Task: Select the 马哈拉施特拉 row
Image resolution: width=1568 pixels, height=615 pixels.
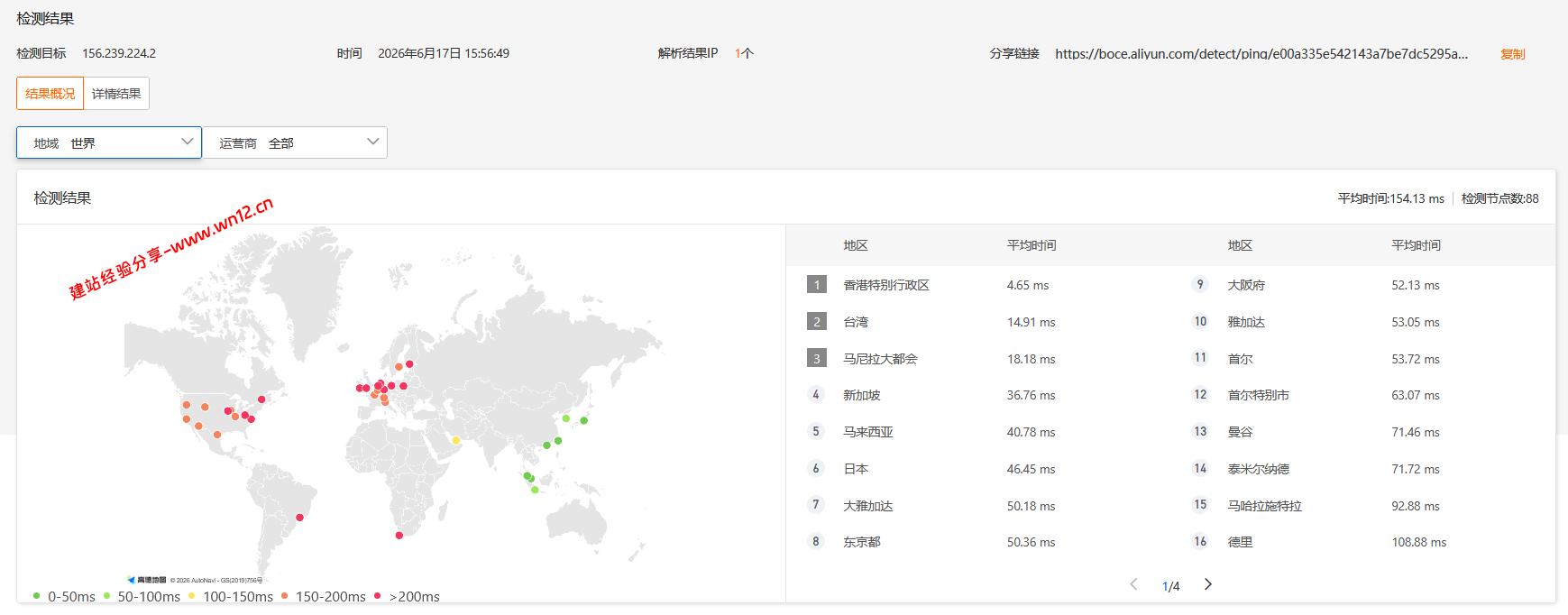Action: pyautogui.click(x=1363, y=506)
